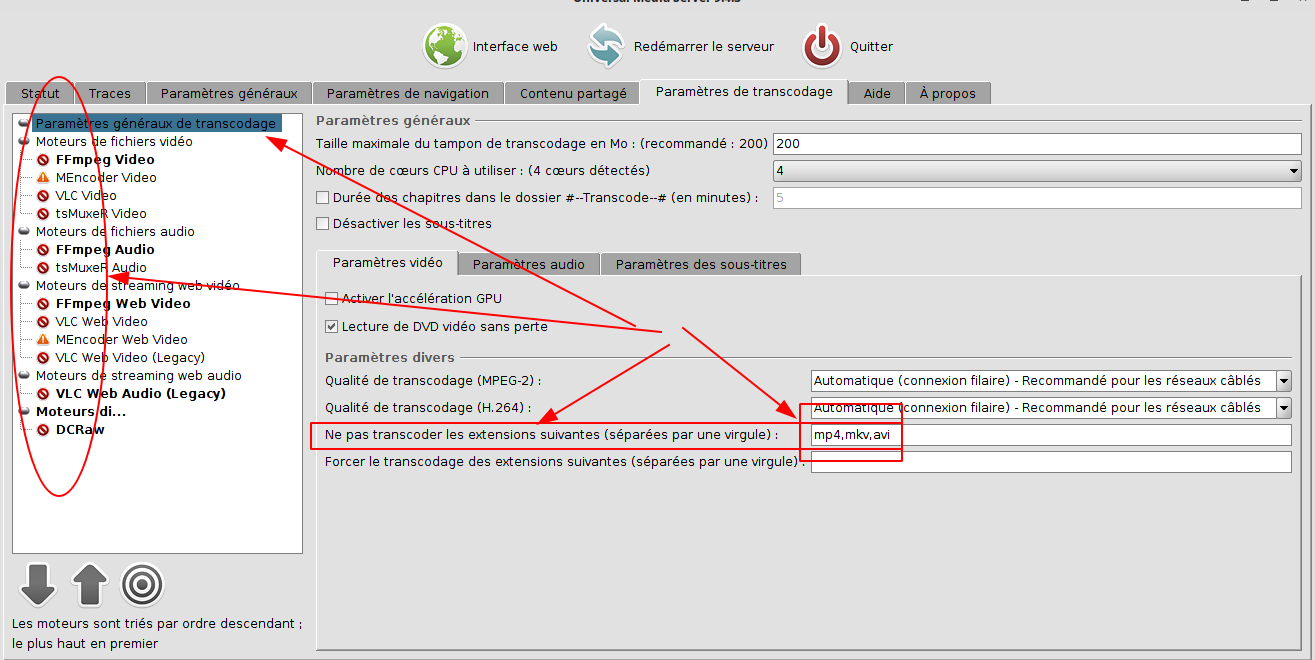The height and width of the screenshot is (660, 1315).
Task: Switch to the Paramètres de navigation tab
Action: click(x=407, y=93)
